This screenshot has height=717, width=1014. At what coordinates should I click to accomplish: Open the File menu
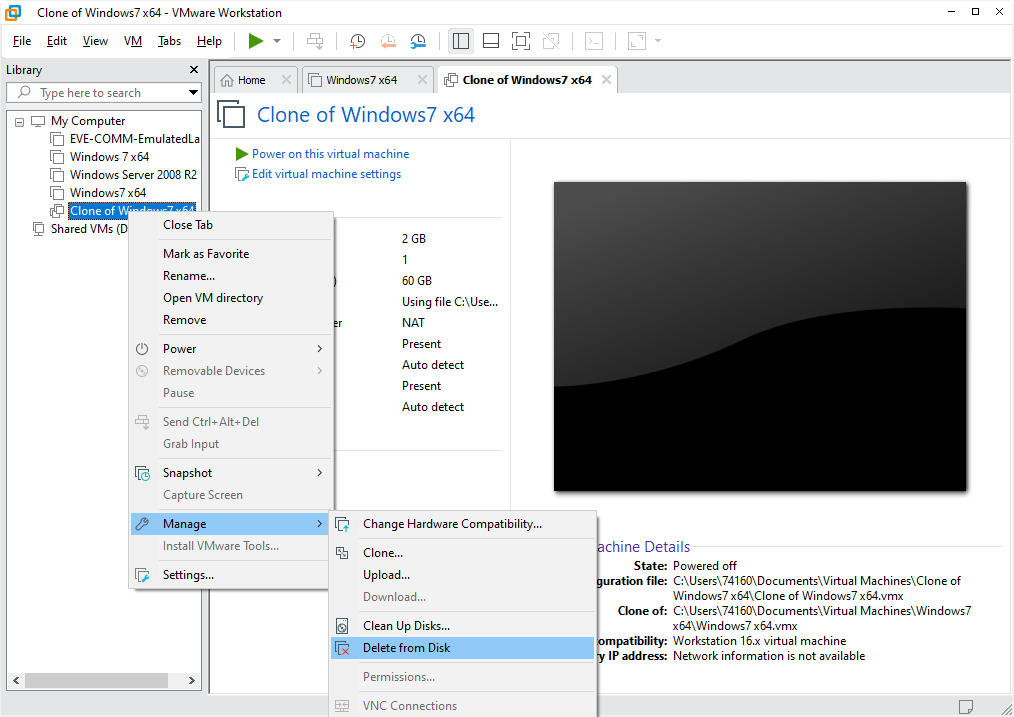(22, 41)
